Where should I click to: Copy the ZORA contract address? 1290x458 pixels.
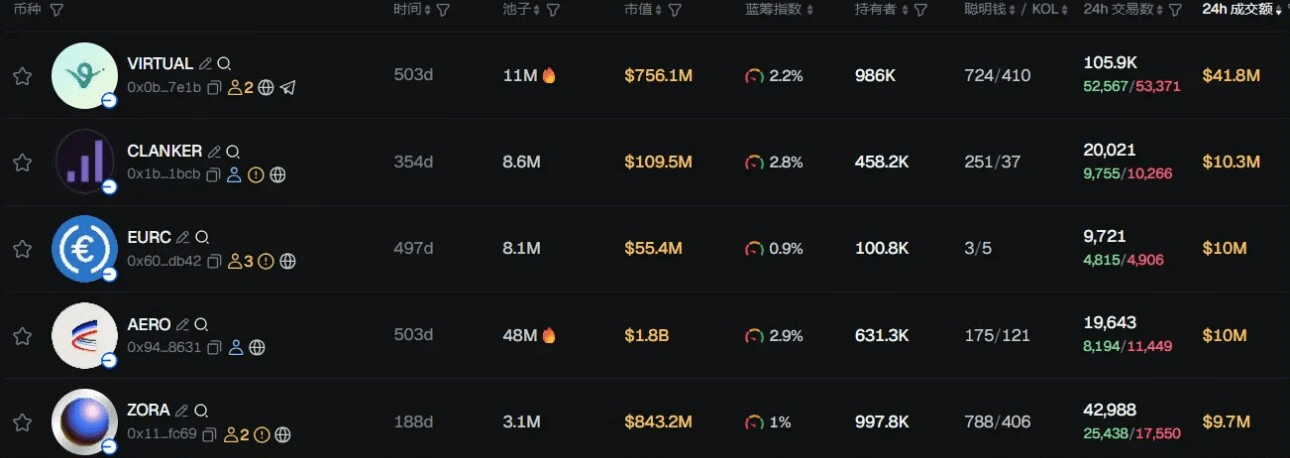pos(210,435)
